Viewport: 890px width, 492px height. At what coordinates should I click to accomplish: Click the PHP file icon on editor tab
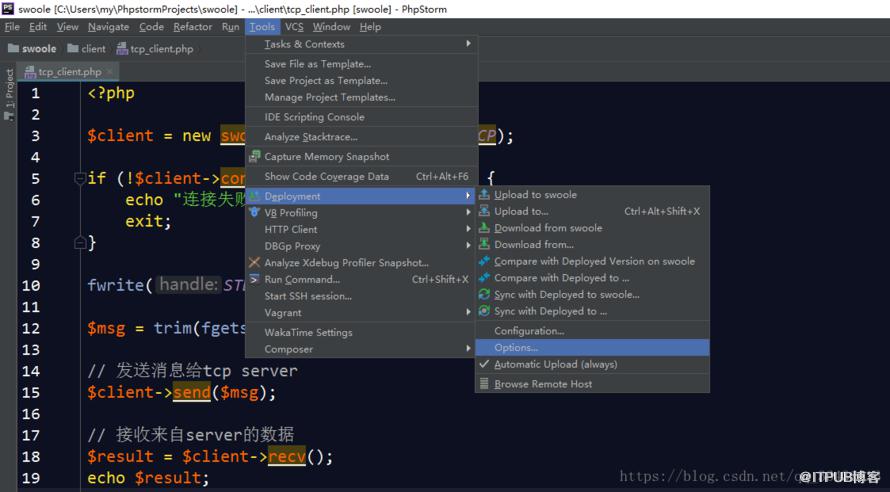point(30,72)
